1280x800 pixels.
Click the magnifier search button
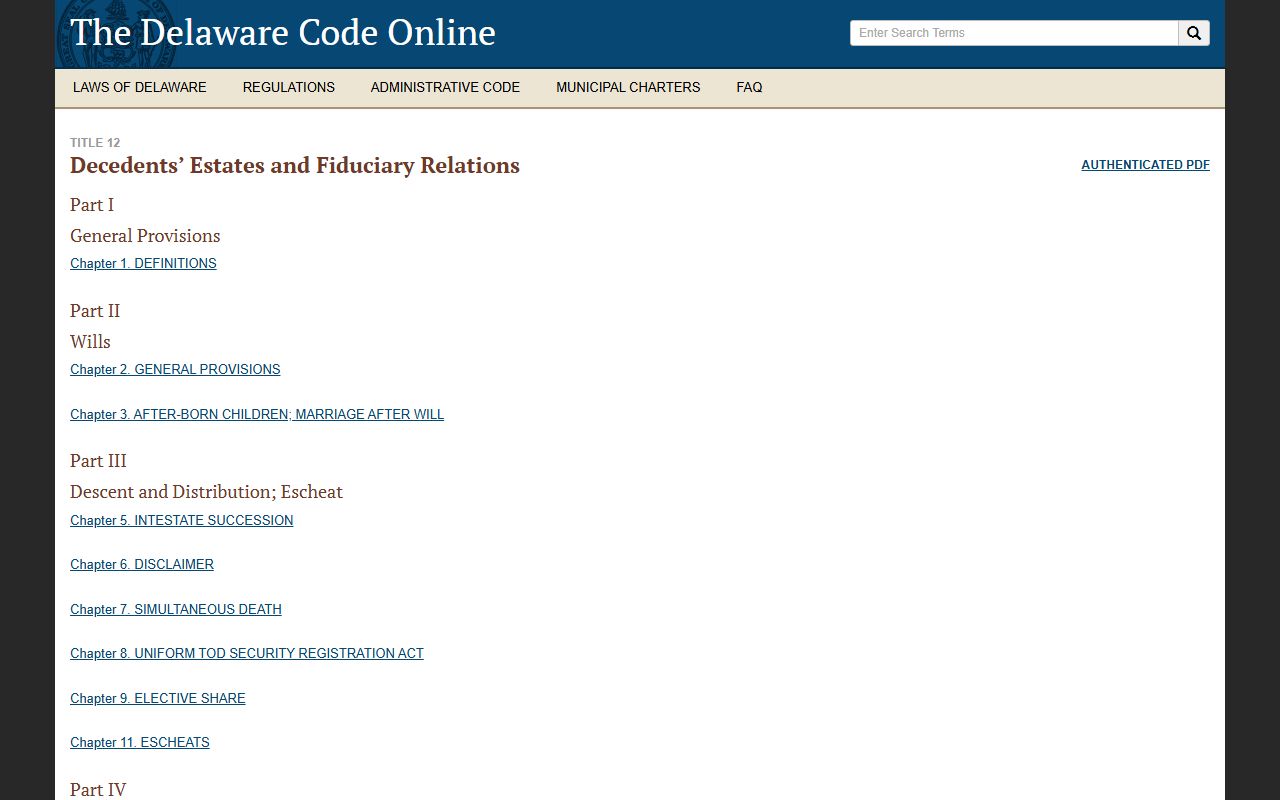pyautogui.click(x=1194, y=33)
